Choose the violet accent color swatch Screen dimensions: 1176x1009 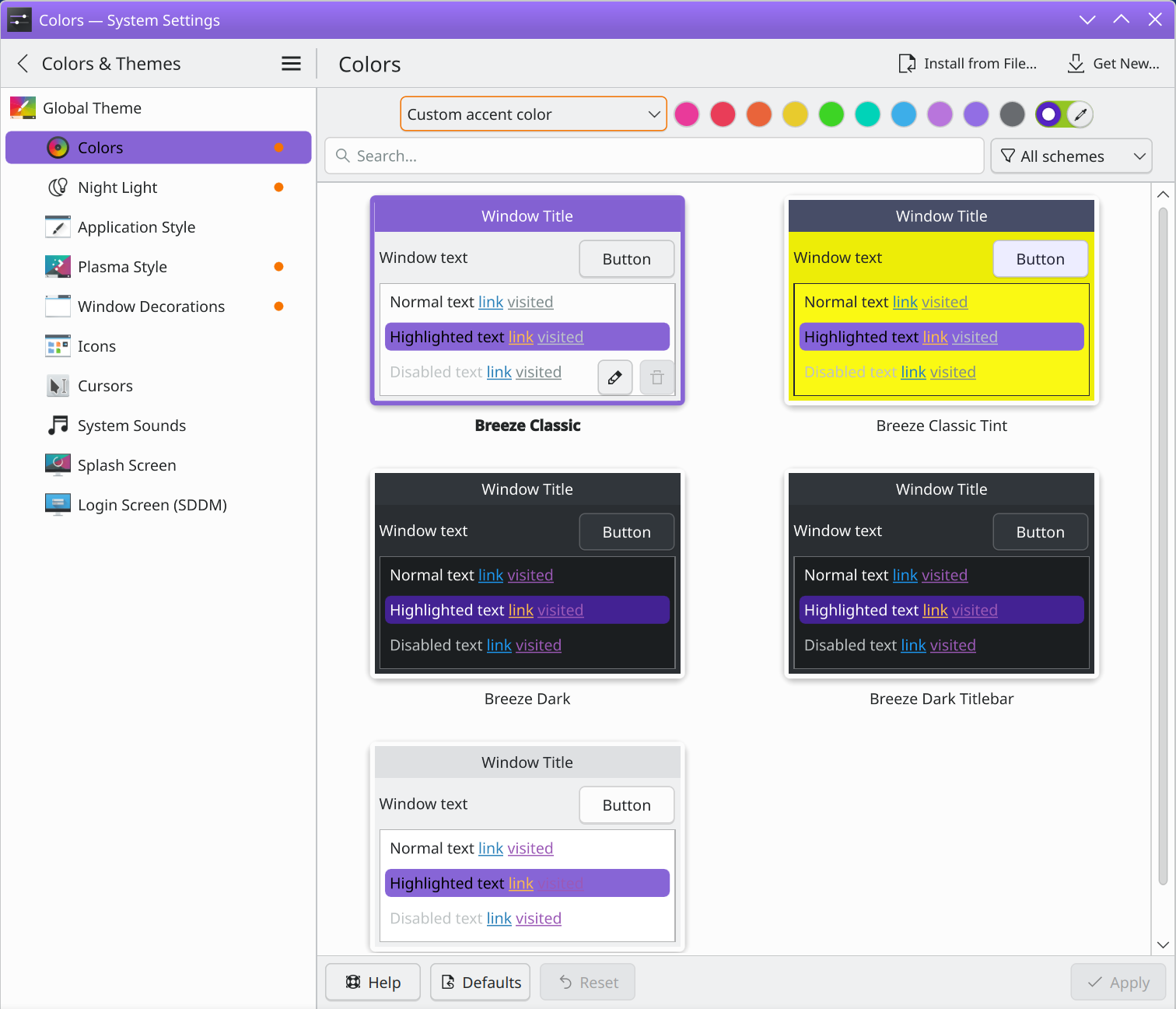tap(976, 114)
